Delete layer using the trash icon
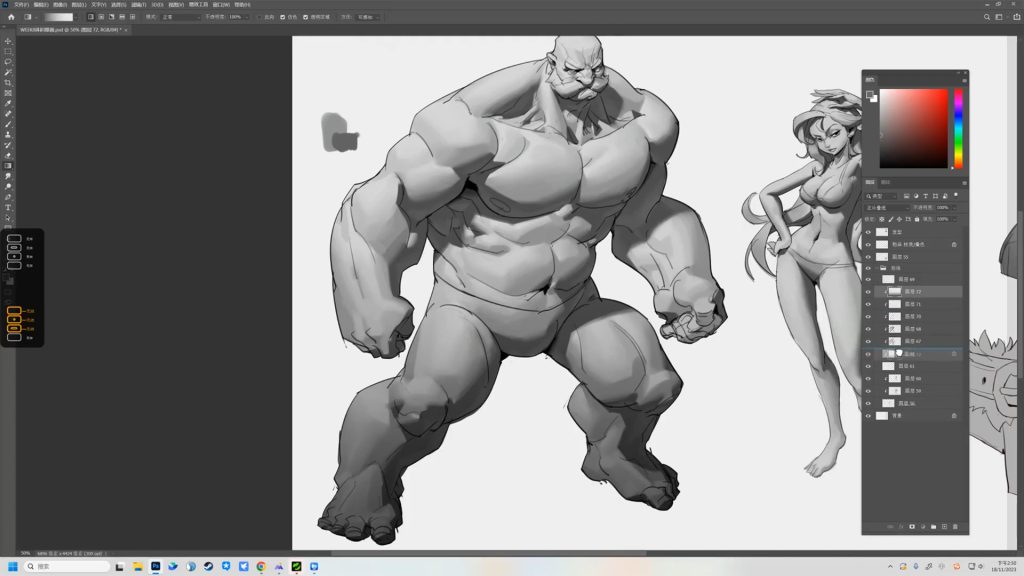The height and width of the screenshot is (576, 1024). [955, 526]
